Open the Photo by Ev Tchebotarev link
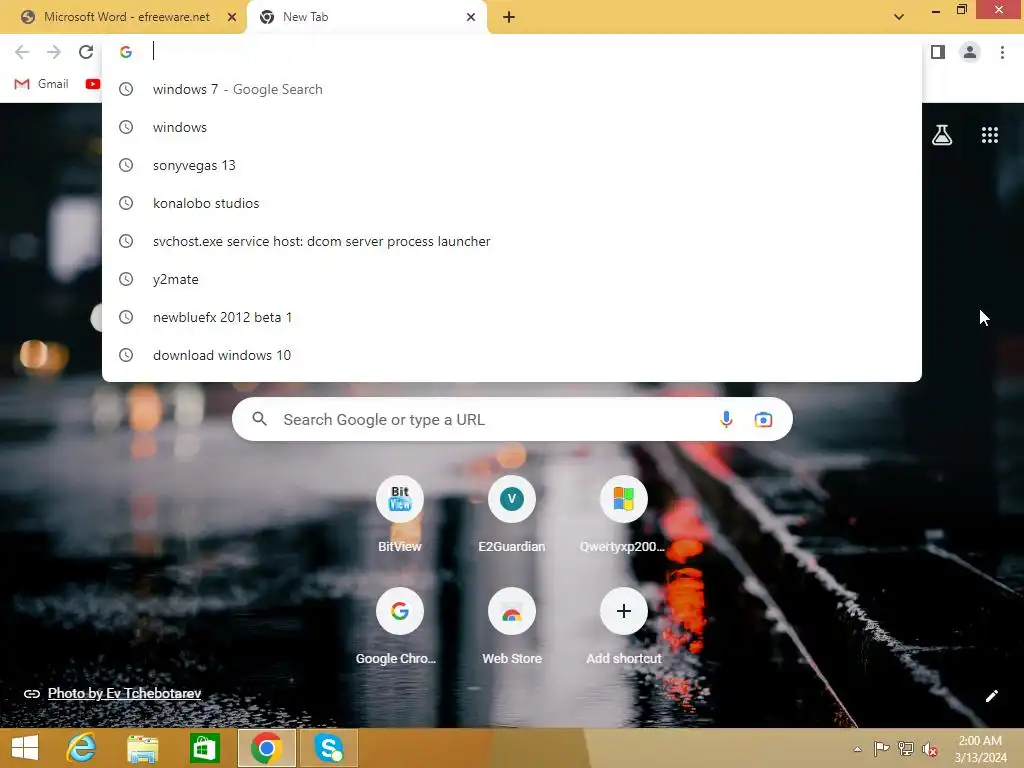The height and width of the screenshot is (768, 1024). pos(124,694)
